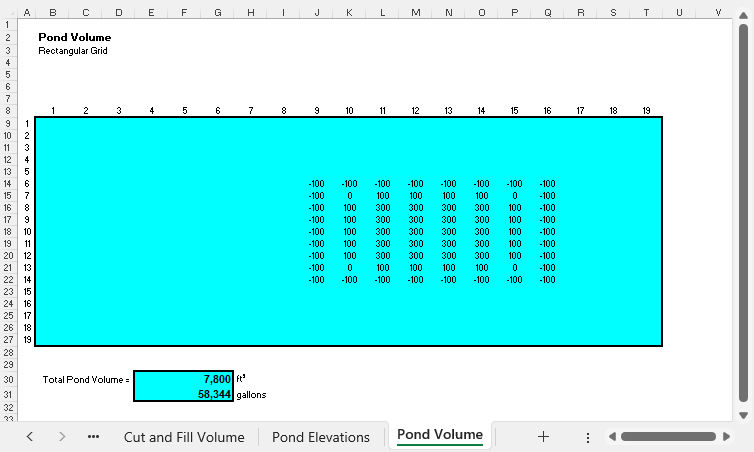Click the Pond Volume title cell
The width and height of the screenshot is (754, 452).
[74, 37]
